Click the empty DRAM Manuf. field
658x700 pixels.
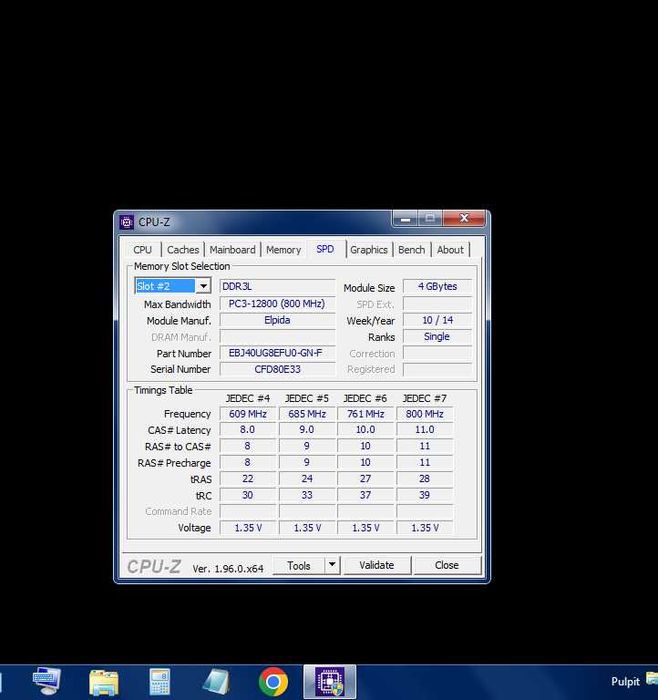click(x=277, y=337)
